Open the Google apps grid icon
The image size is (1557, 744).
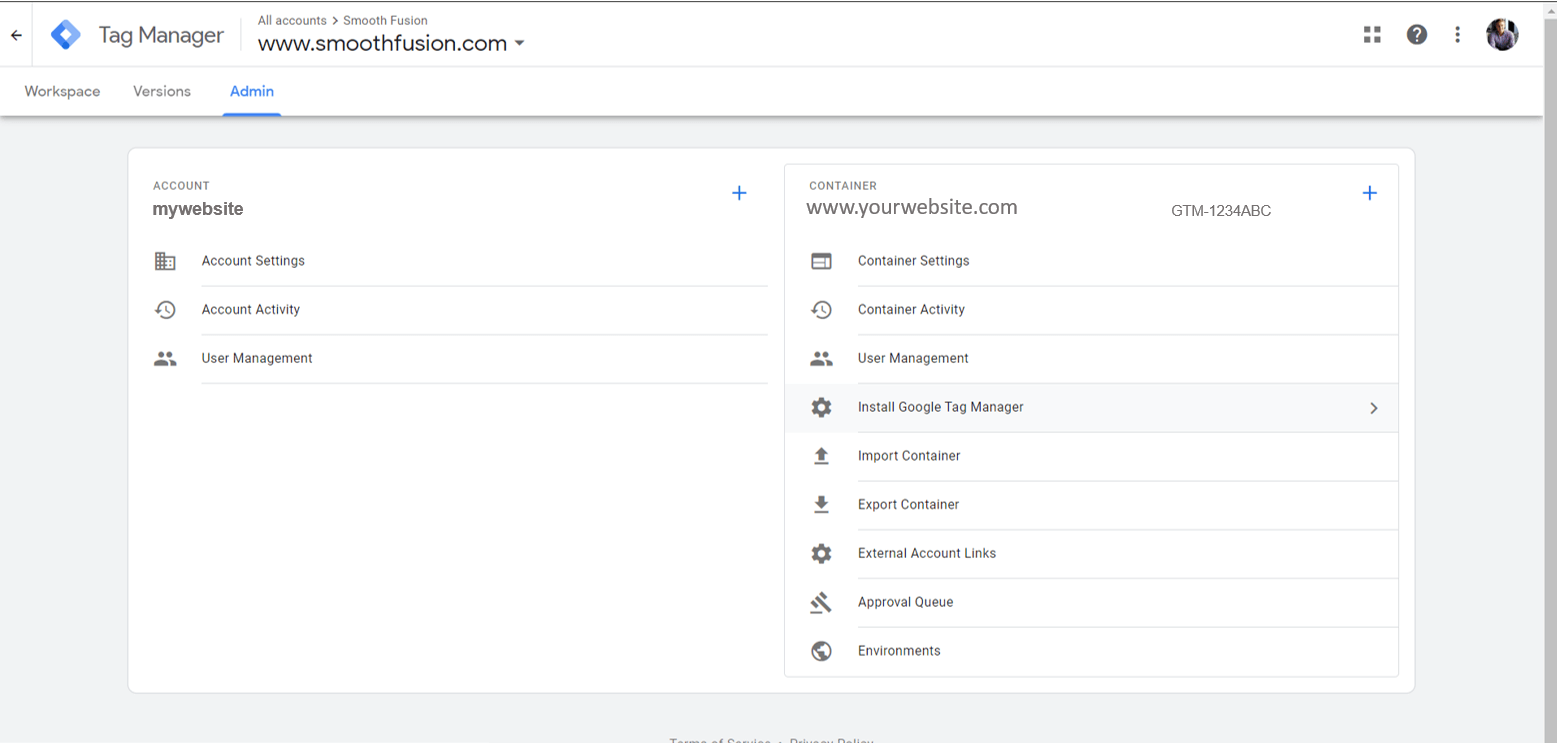(x=1372, y=35)
